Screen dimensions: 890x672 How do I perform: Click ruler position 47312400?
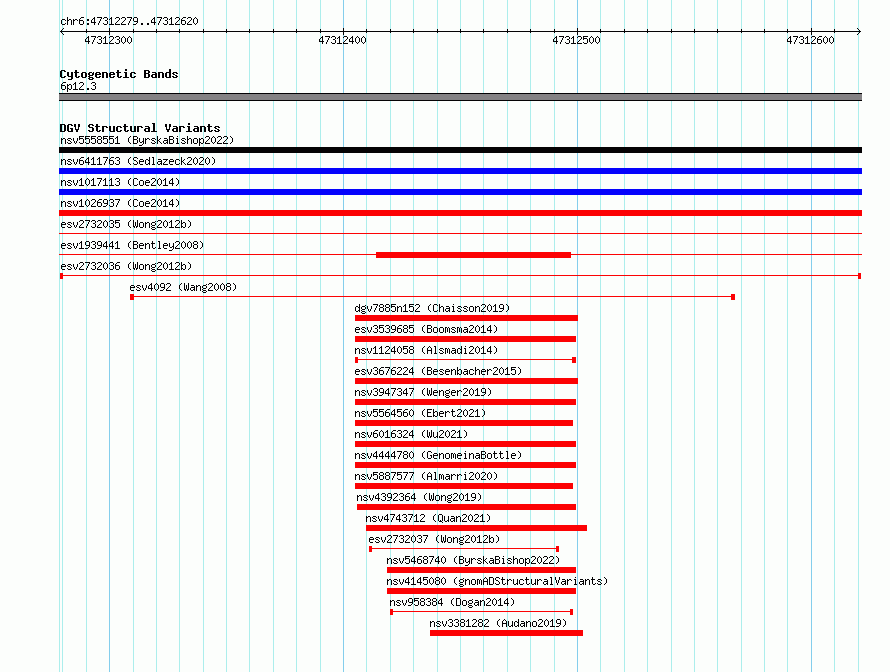pos(342,40)
